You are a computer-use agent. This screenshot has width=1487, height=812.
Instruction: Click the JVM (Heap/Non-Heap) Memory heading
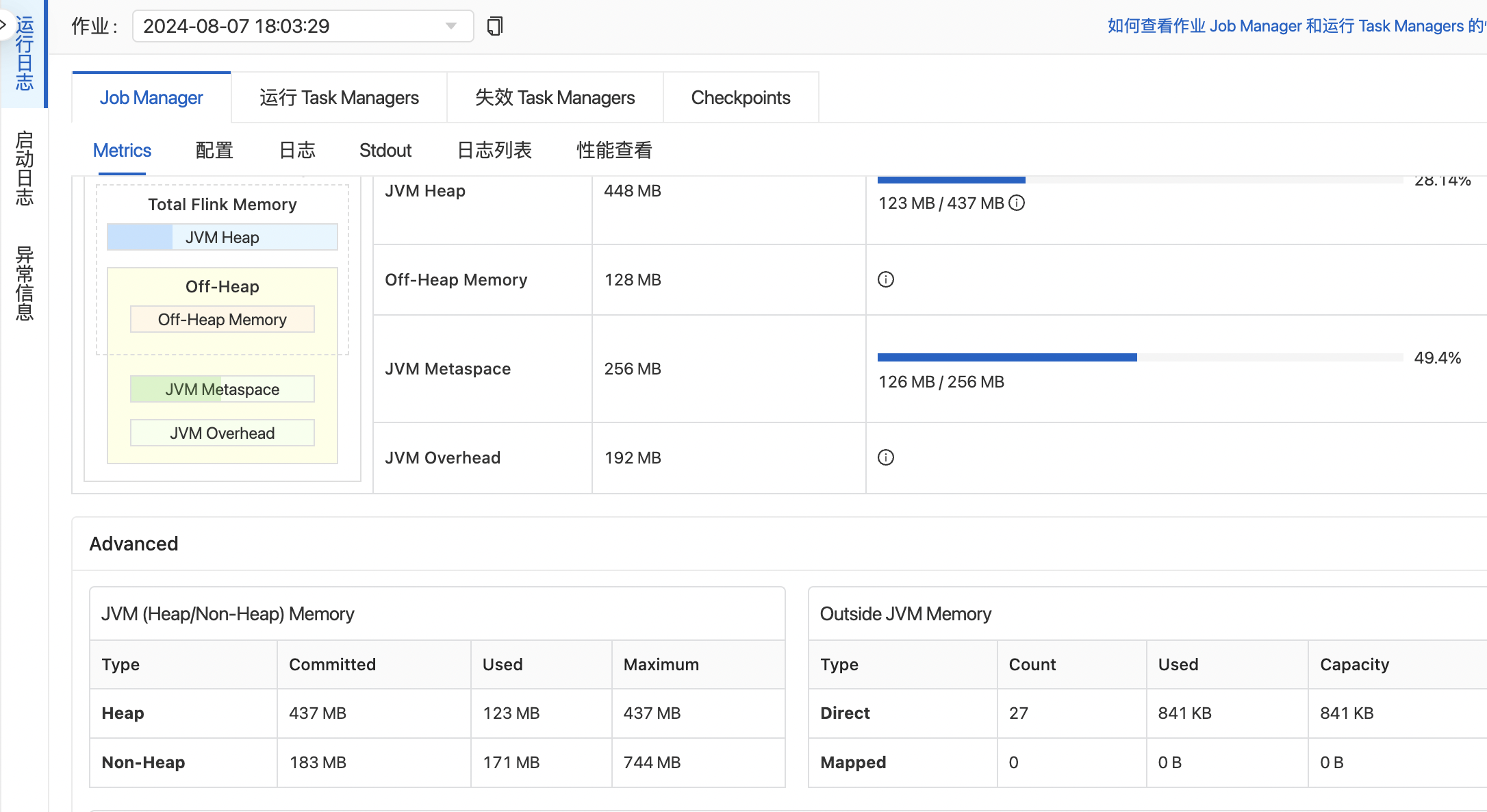227,613
